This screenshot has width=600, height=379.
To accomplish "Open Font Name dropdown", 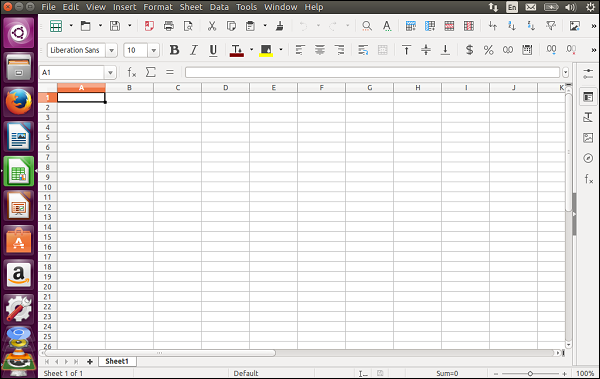I will click(x=111, y=50).
